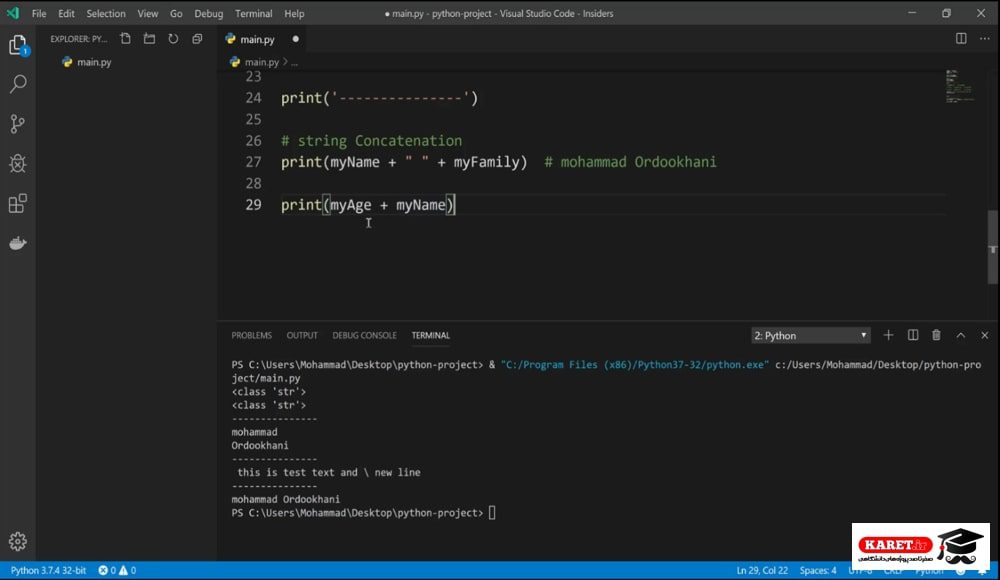Viewport: 1000px width, 580px height.
Task: Split the editor to the right
Action: click(961, 38)
